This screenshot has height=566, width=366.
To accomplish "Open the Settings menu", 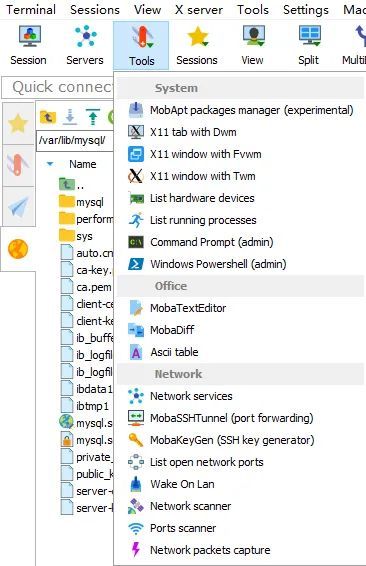I will pyautogui.click(x=306, y=10).
